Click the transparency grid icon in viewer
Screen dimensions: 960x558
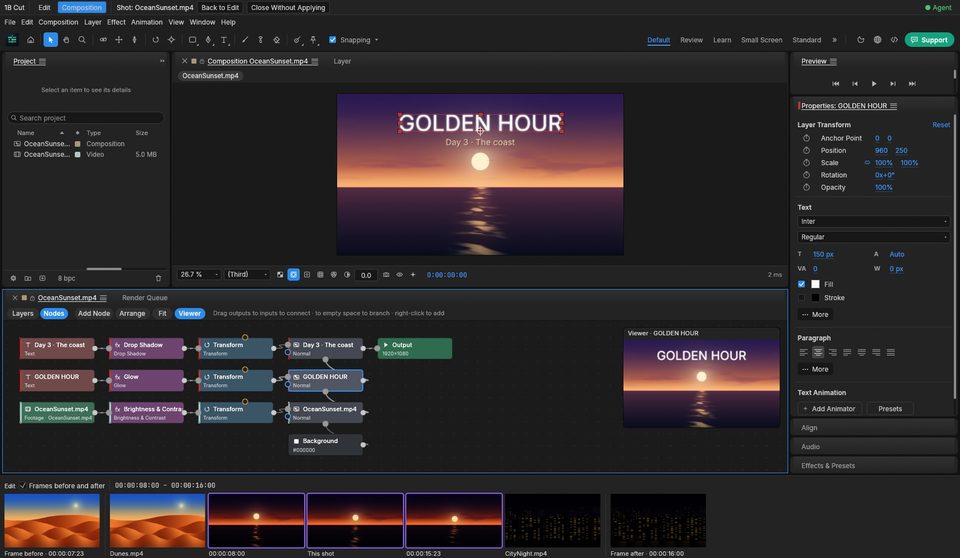pyautogui.click(x=280, y=275)
